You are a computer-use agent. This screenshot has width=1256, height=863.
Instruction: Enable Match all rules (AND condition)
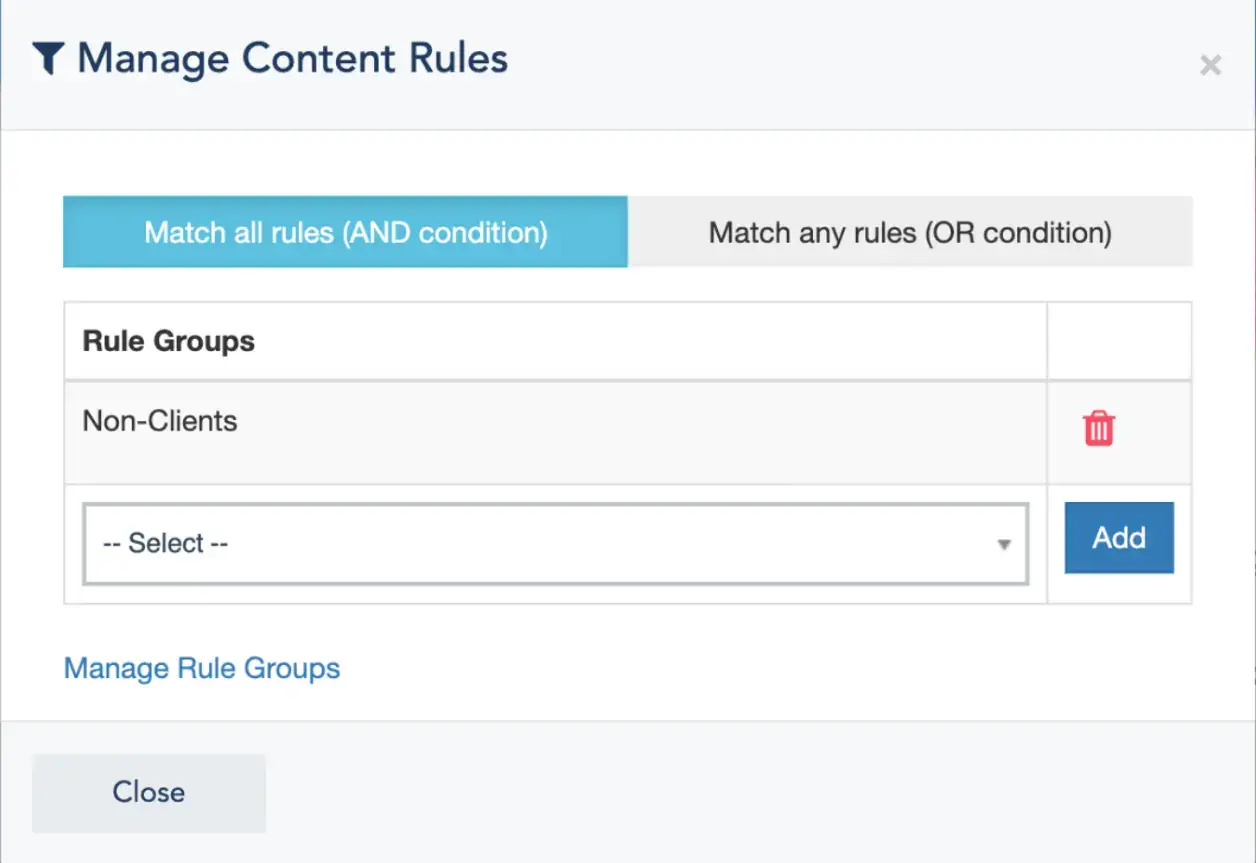click(345, 232)
